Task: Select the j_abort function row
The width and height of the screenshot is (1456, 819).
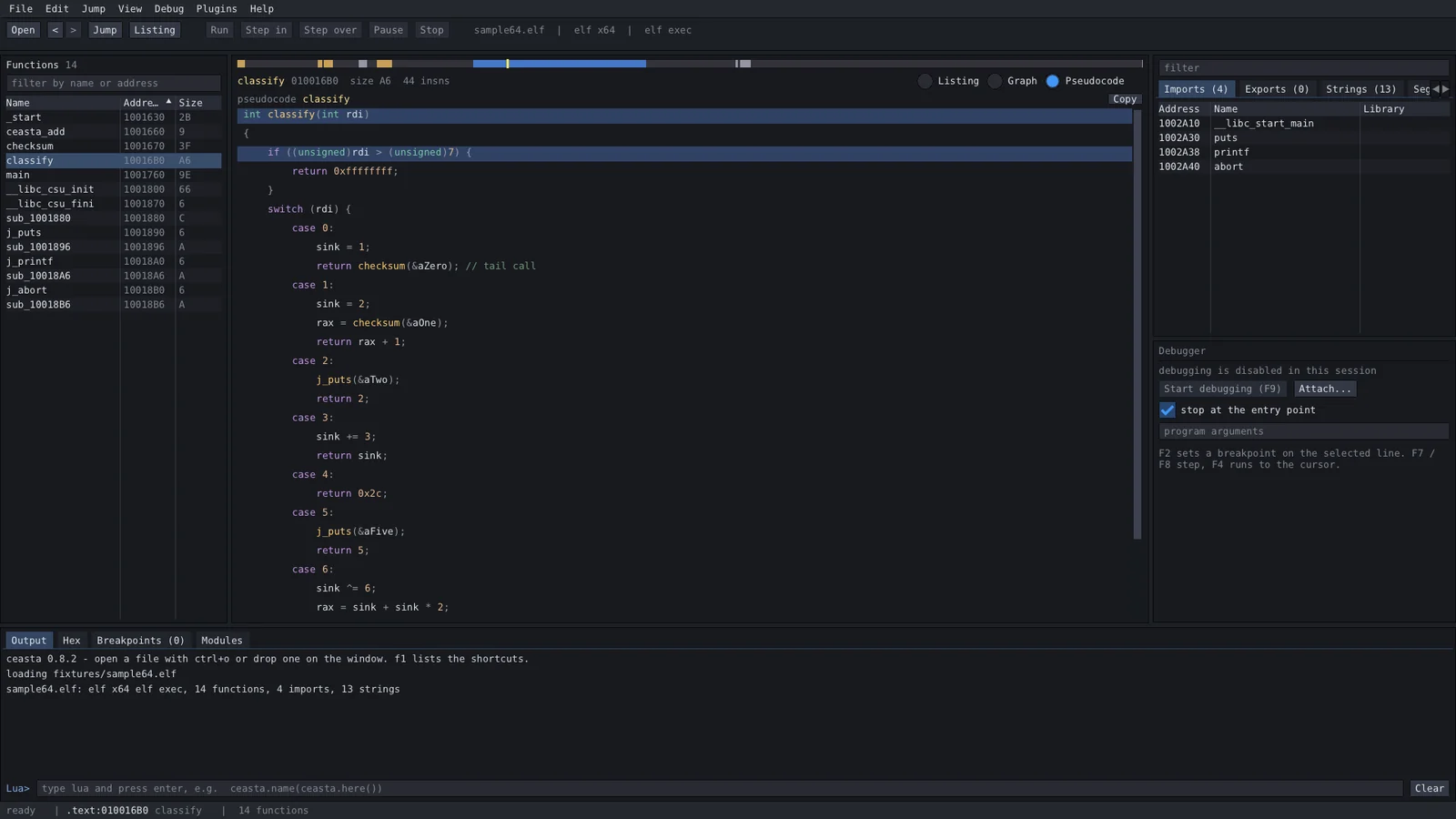Action: point(114,290)
